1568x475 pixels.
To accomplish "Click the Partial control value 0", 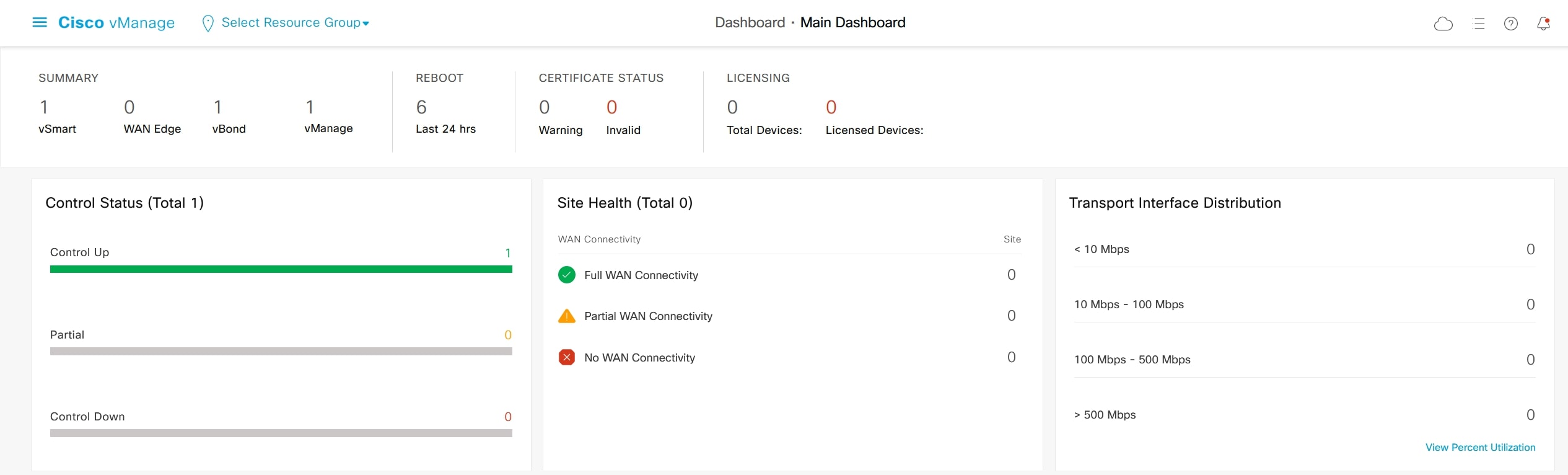I will (508, 335).
